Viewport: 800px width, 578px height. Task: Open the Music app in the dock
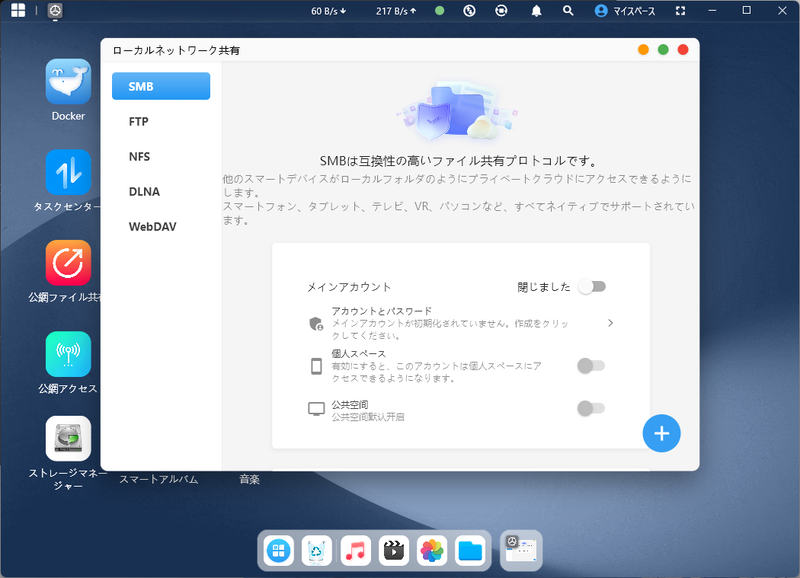pyautogui.click(x=355, y=550)
